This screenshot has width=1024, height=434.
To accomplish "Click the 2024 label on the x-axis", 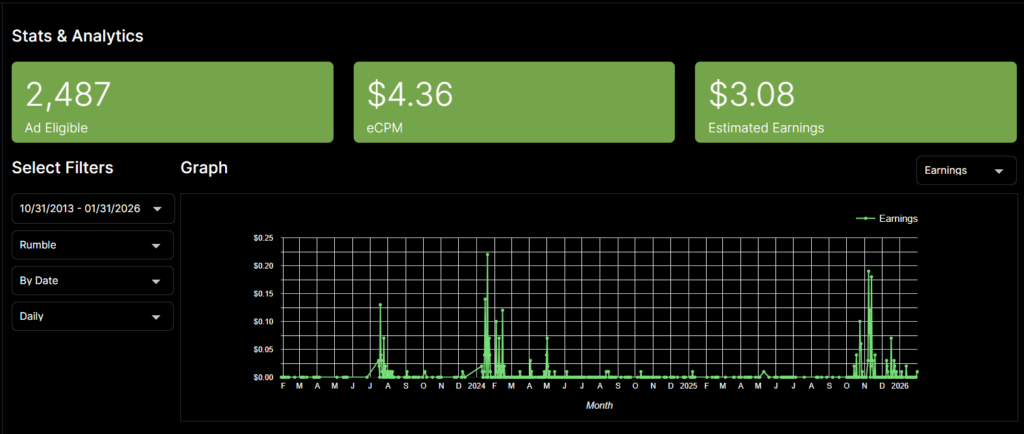I will 476,386.
